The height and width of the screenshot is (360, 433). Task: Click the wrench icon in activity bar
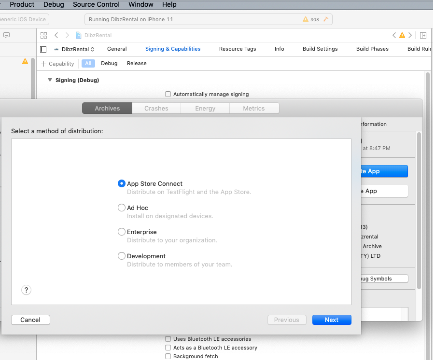pyautogui.click(x=326, y=19)
